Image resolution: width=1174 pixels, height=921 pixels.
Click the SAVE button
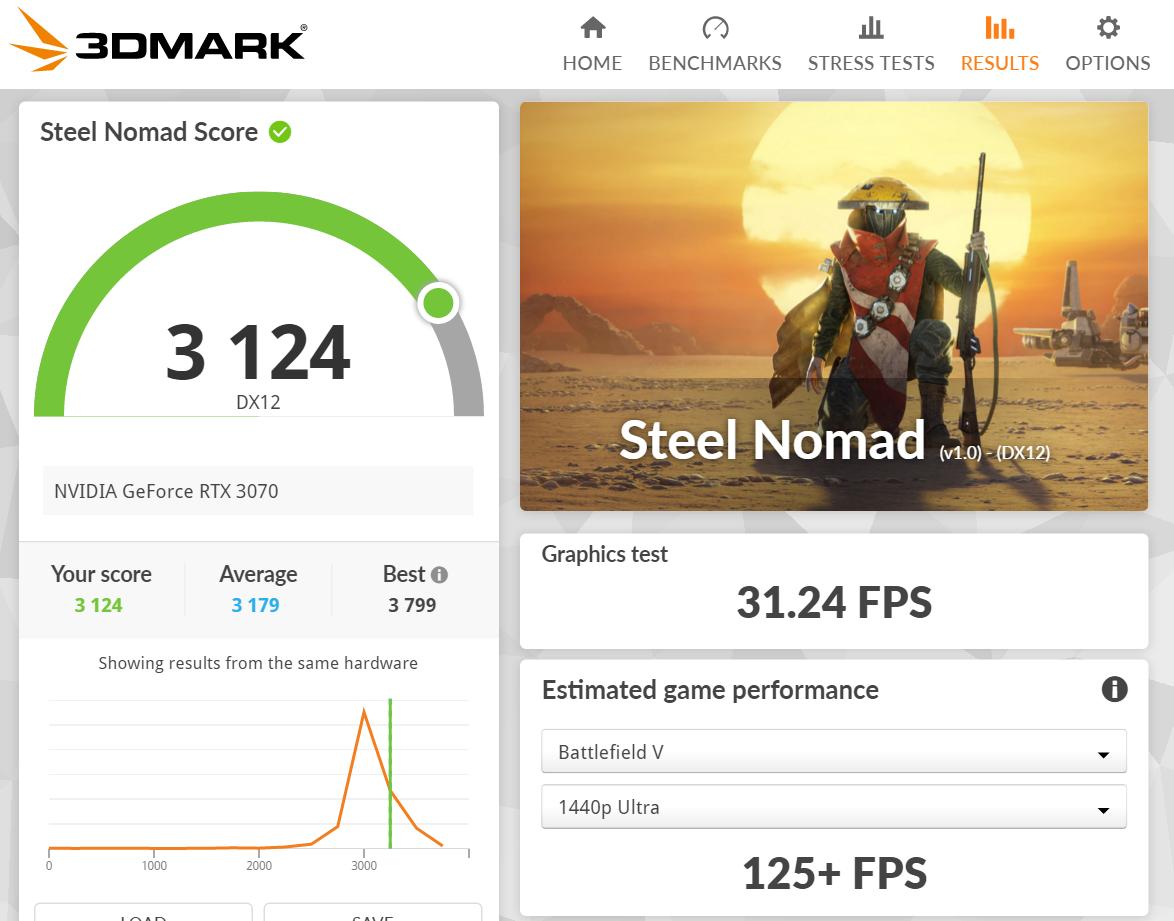click(372, 913)
